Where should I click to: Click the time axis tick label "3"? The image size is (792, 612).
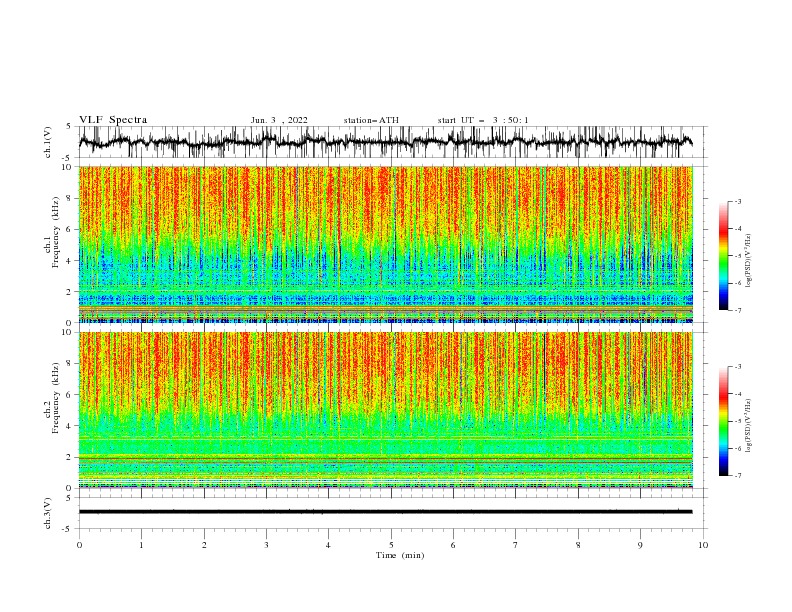pyautogui.click(x=266, y=545)
